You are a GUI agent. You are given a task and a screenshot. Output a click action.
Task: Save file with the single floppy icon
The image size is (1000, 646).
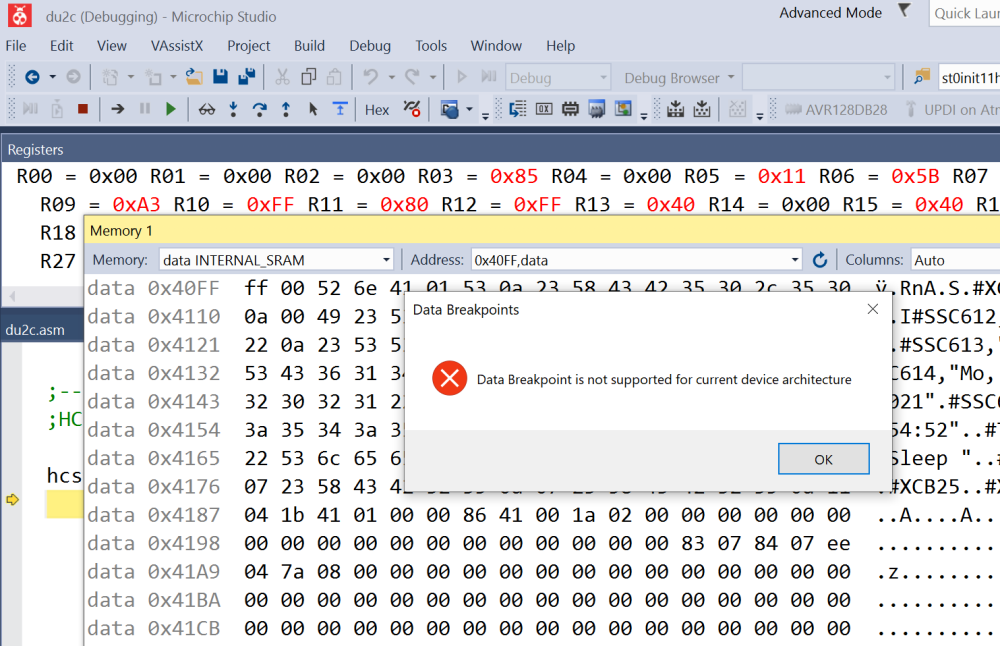click(x=221, y=77)
